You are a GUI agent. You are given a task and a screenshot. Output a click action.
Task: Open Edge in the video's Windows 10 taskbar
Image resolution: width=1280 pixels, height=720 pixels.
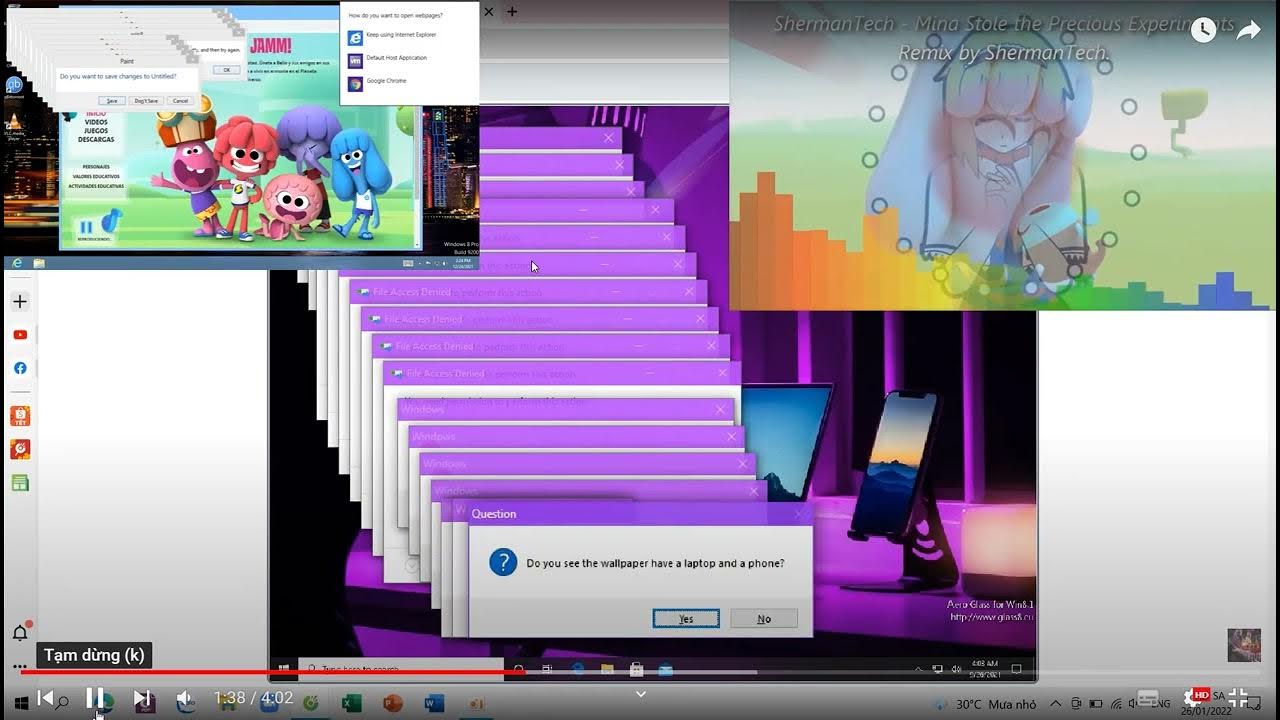tap(577, 668)
